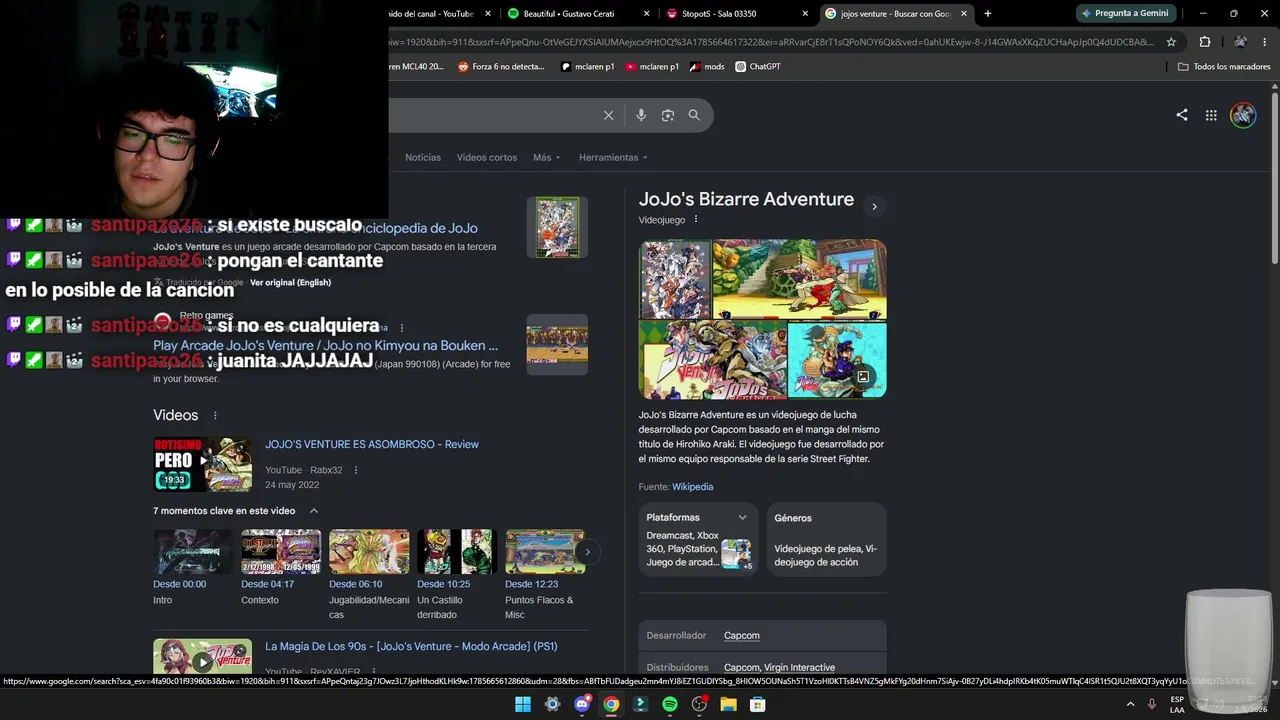Viewport: 1280px width, 720px height.
Task: Open options for the Retro games result
Action: click(x=402, y=327)
